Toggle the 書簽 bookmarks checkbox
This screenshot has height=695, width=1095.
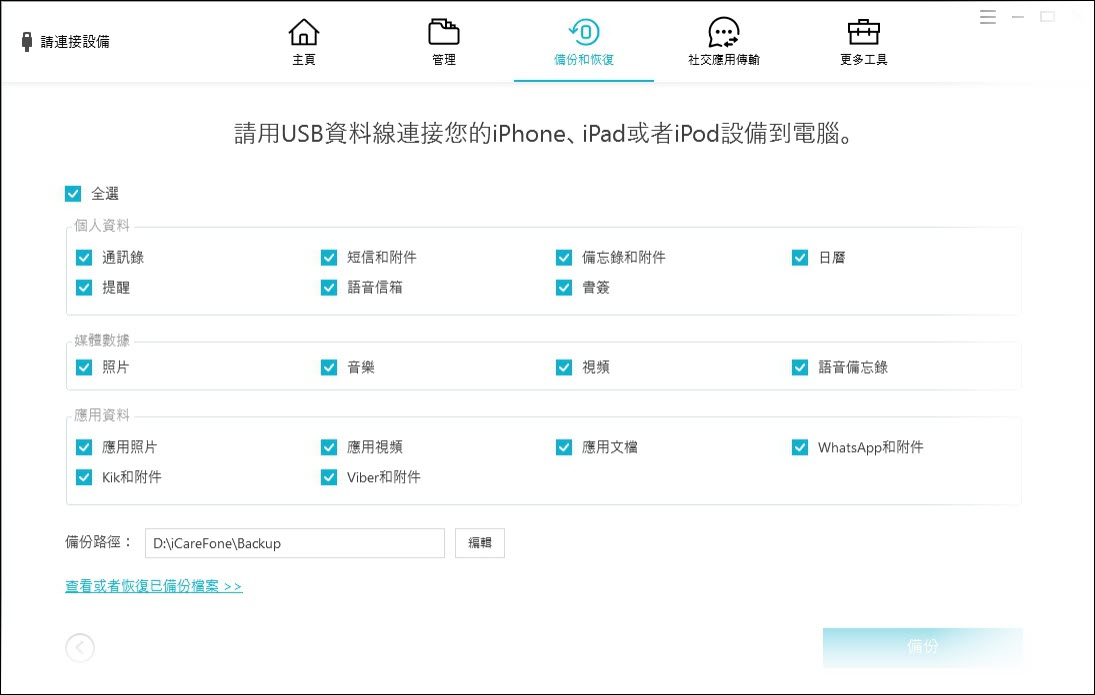click(564, 287)
